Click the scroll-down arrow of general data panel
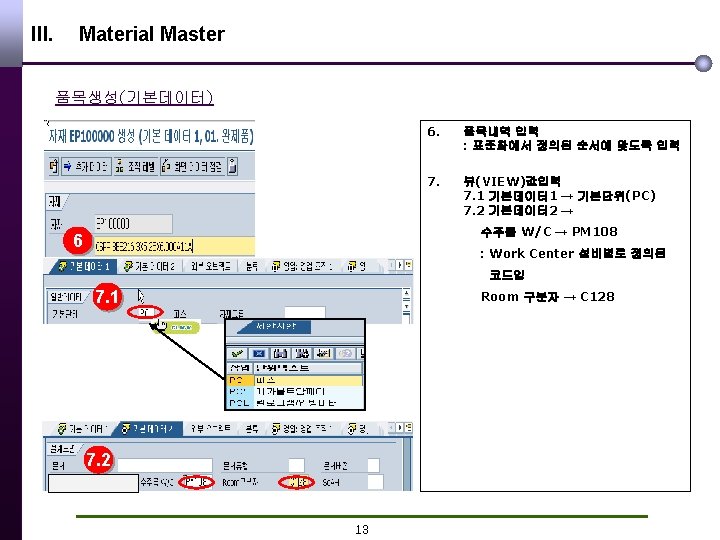The height and width of the screenshot is (540, 720). pyautogui.click(x=406, y=305)
